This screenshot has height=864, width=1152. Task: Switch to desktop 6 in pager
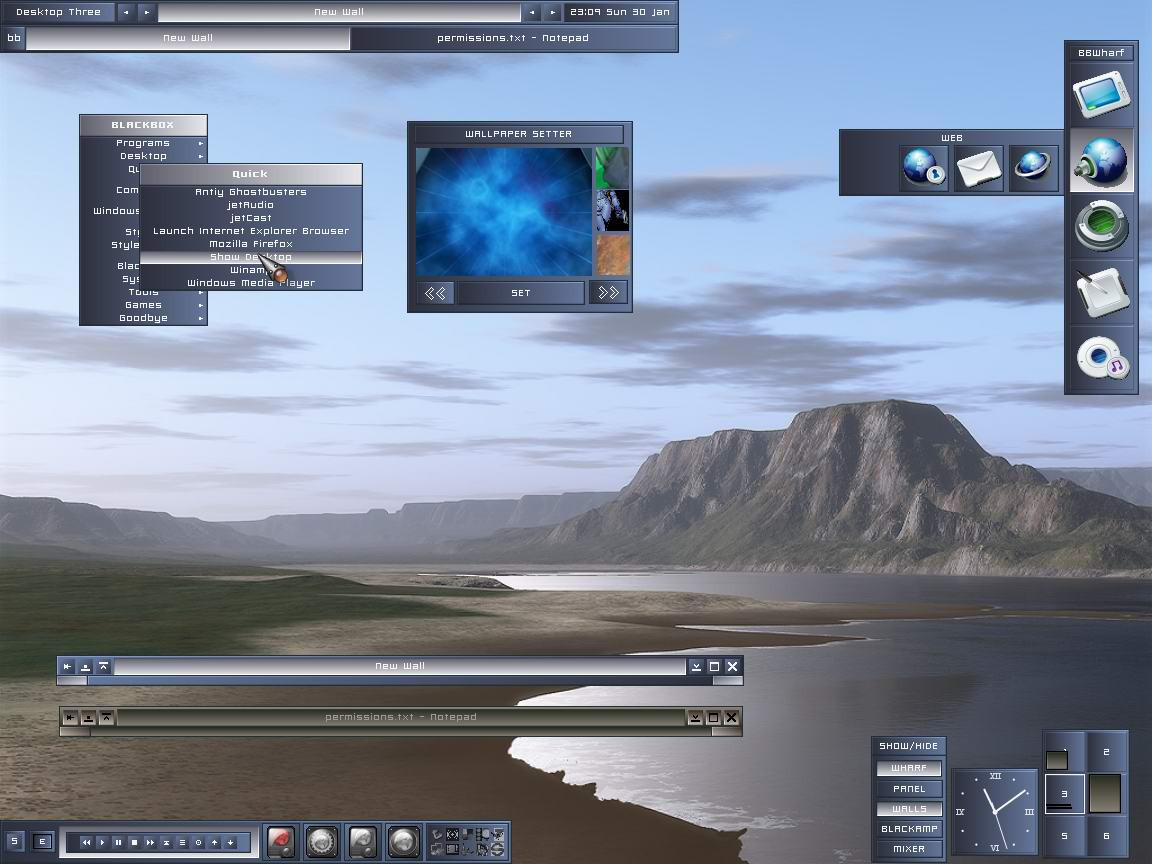tap(1106, 836)
